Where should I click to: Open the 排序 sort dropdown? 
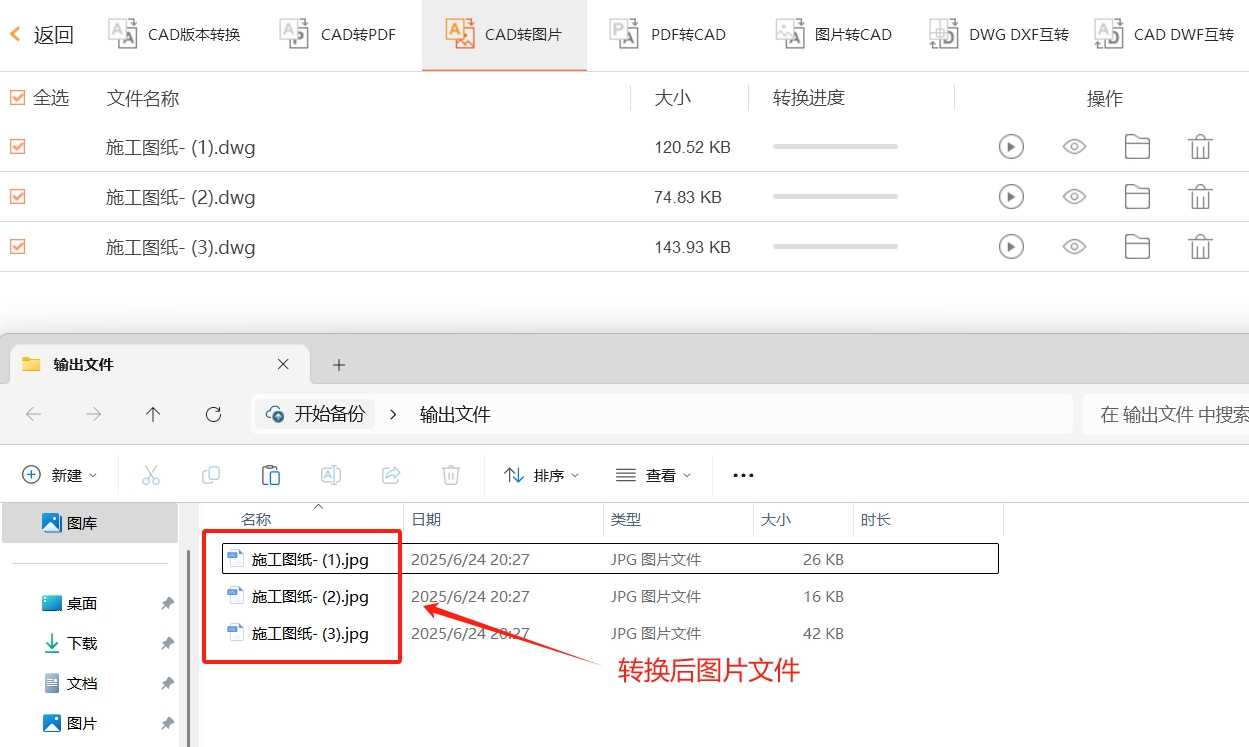541,475
